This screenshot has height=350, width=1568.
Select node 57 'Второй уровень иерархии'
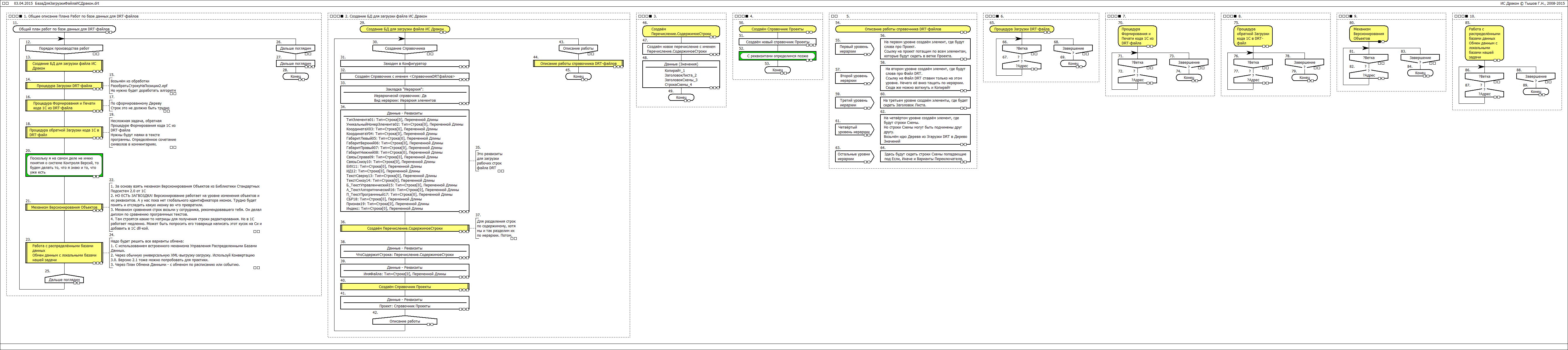click(x=855, y=78)
